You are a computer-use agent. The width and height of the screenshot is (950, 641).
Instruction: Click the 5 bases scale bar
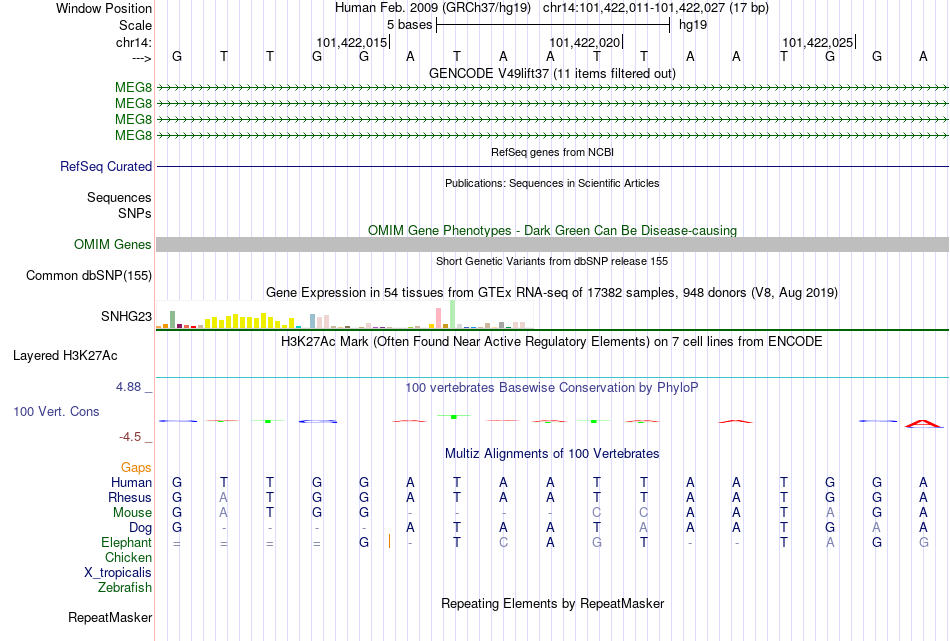tap(553, 25)
